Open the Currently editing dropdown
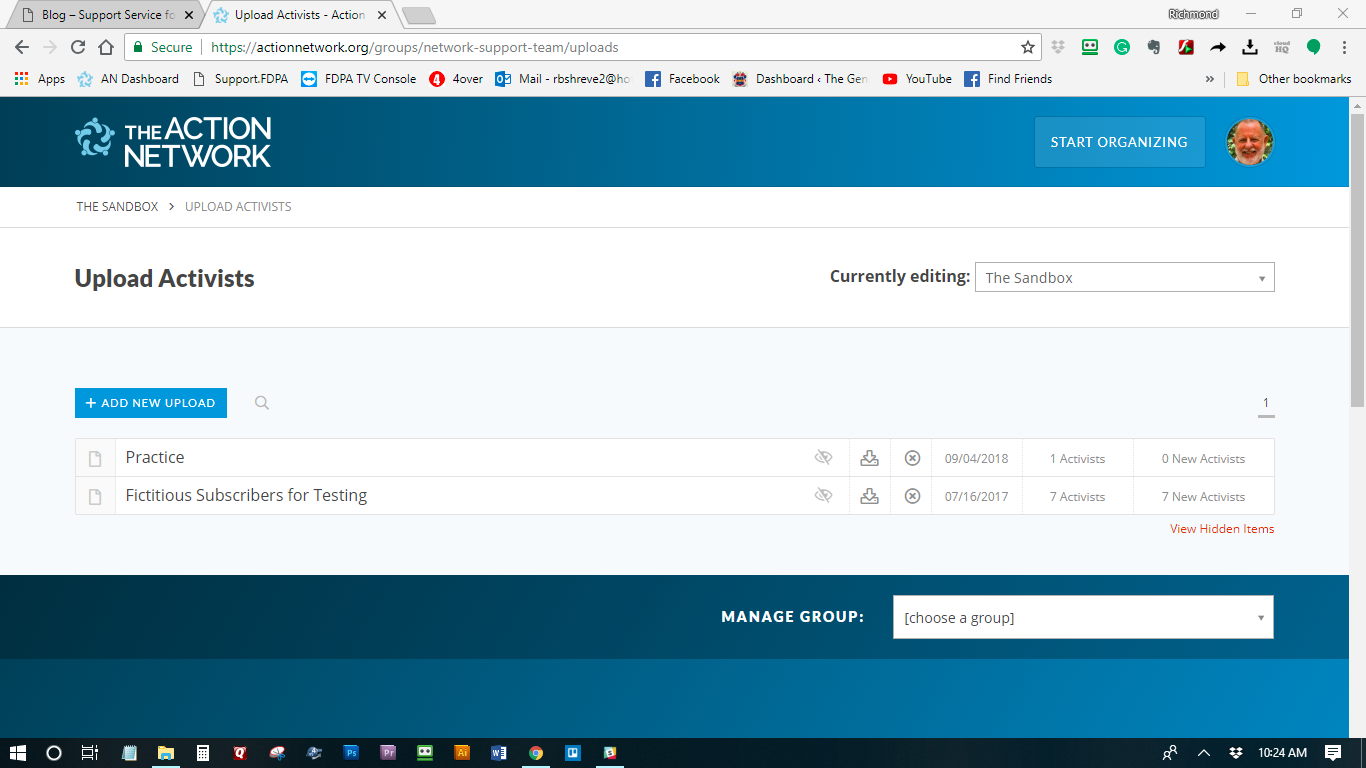1366x768 pixels. point(1124,278)
